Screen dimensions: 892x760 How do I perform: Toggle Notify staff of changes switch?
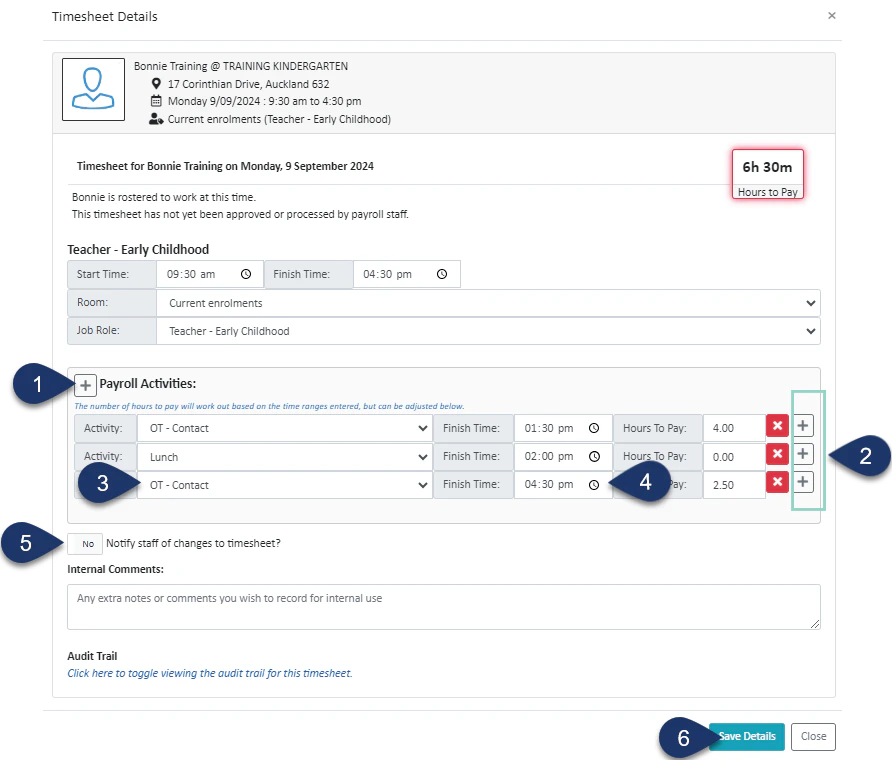point(85,544)
